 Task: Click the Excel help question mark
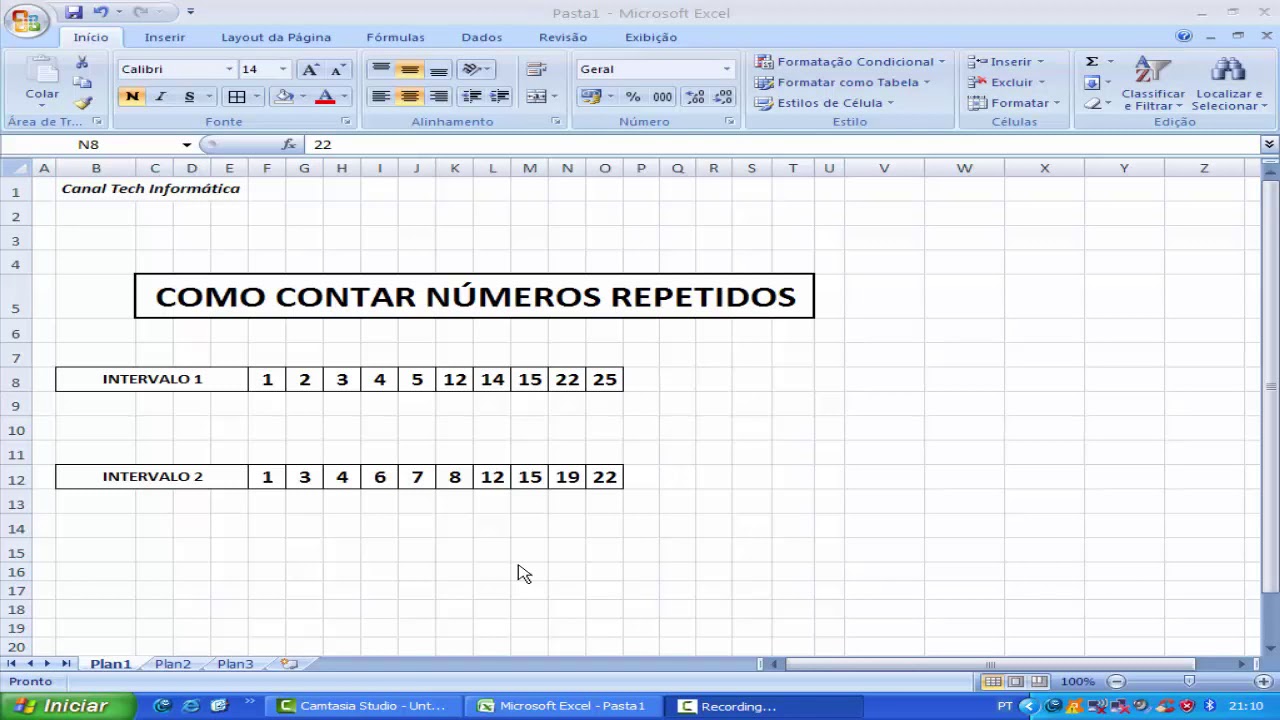click(1184, 36)
